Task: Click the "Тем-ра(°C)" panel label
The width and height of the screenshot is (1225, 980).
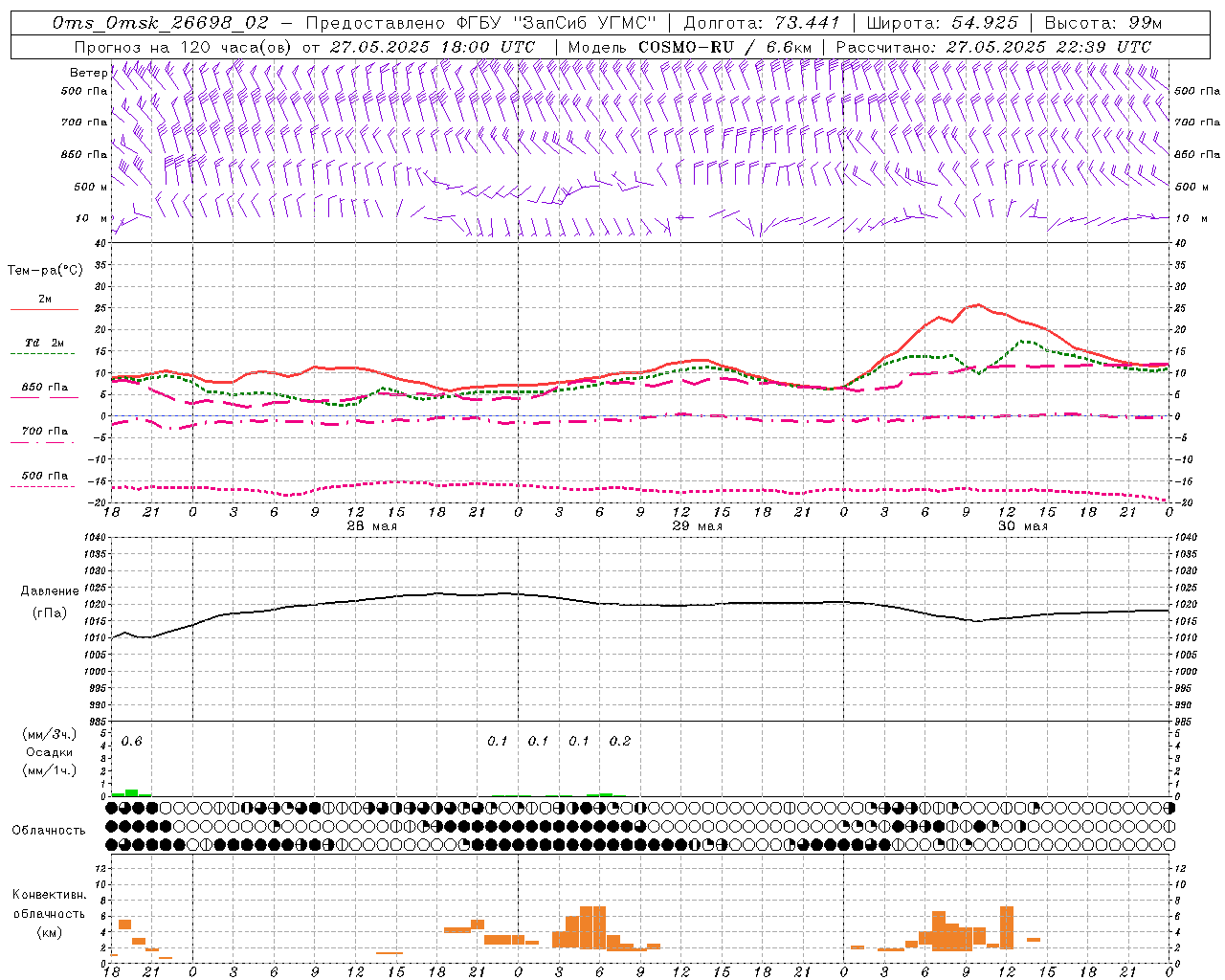Action: [x=45, y=271]
